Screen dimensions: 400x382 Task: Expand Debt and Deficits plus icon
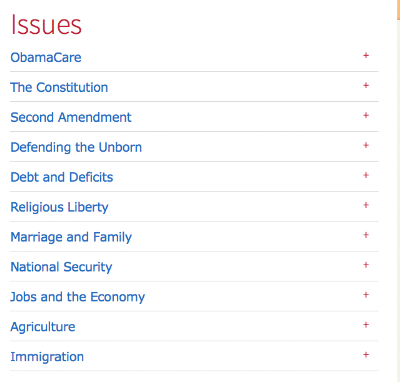click(366, 175)
